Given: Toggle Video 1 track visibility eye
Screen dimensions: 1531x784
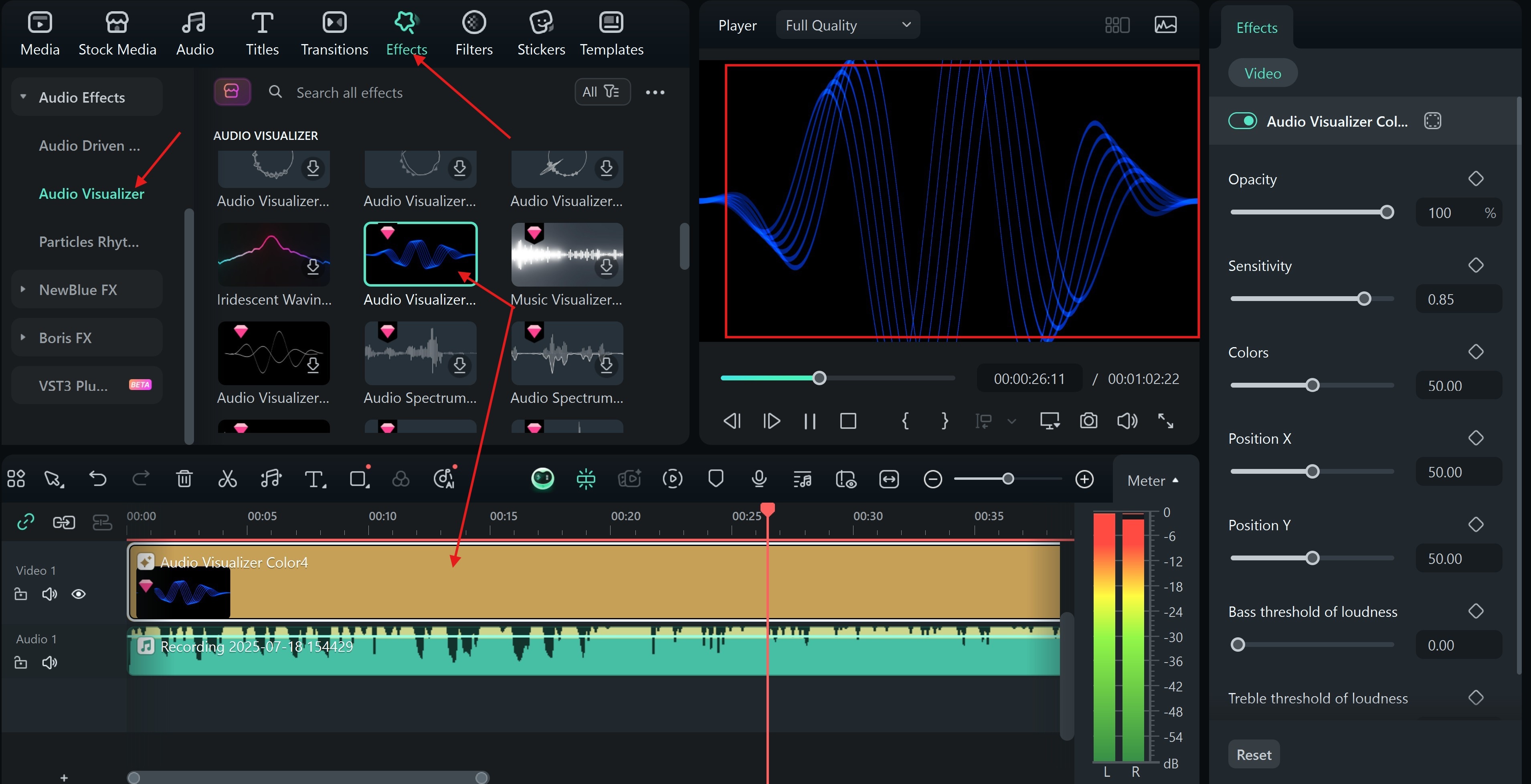Looking at the screenshot, I should coord(78,594).
